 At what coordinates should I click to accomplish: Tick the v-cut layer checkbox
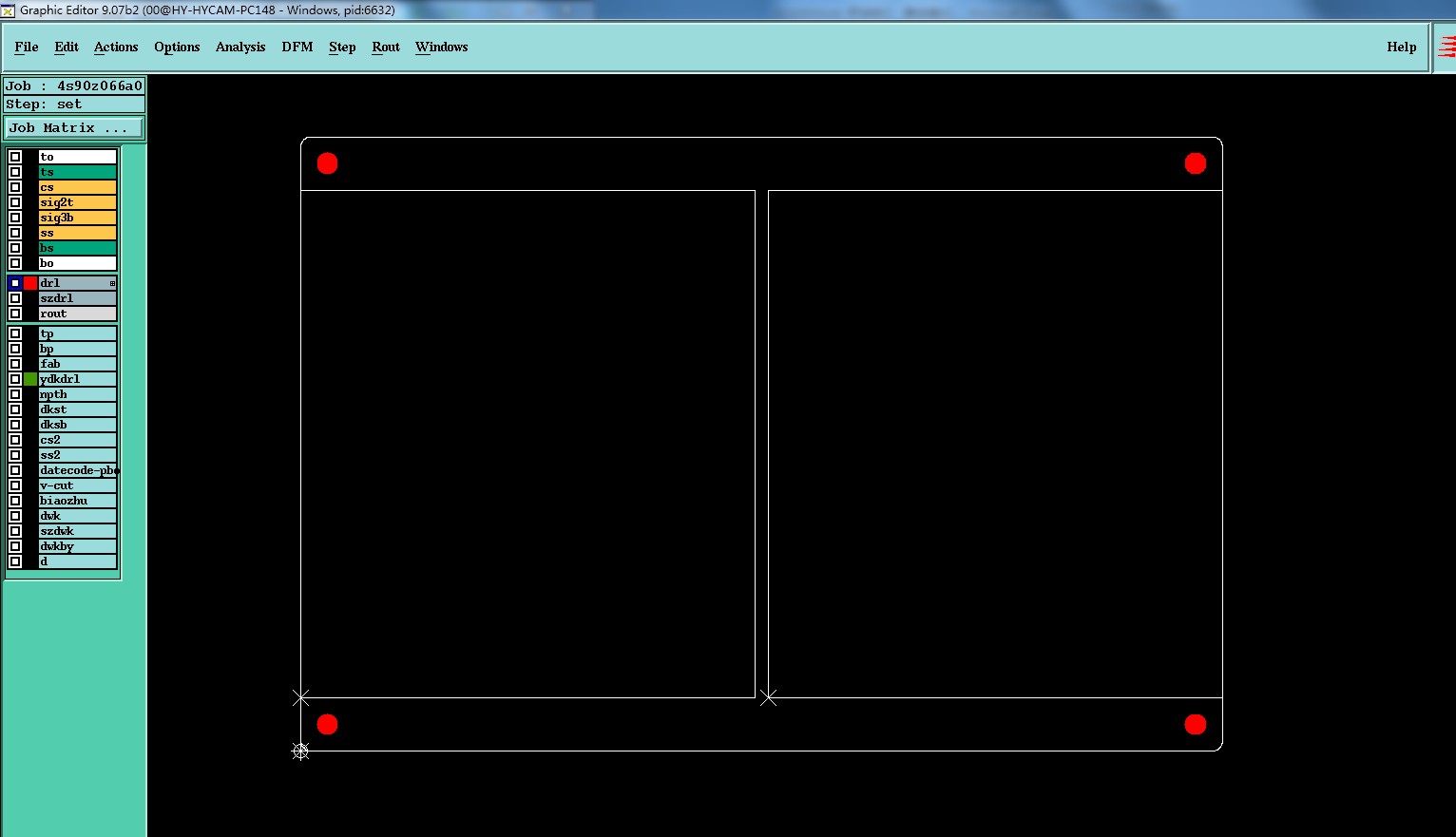(15, 485)
